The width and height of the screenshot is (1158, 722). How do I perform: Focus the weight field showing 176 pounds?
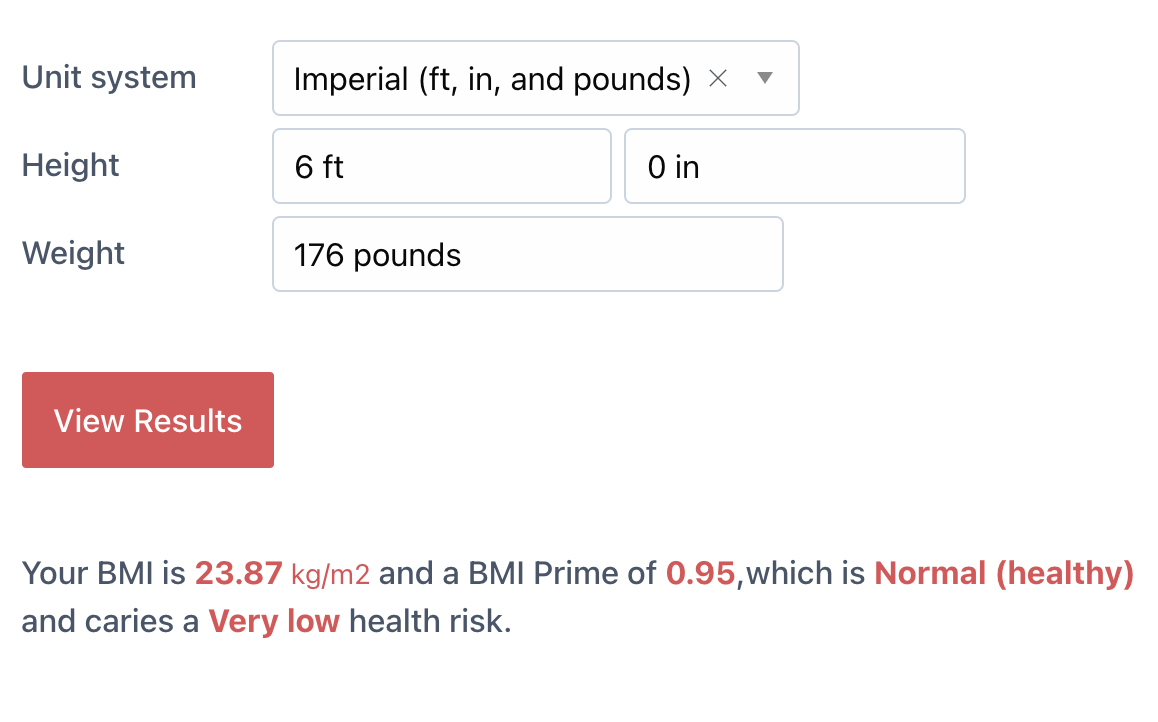coord(527,254)
